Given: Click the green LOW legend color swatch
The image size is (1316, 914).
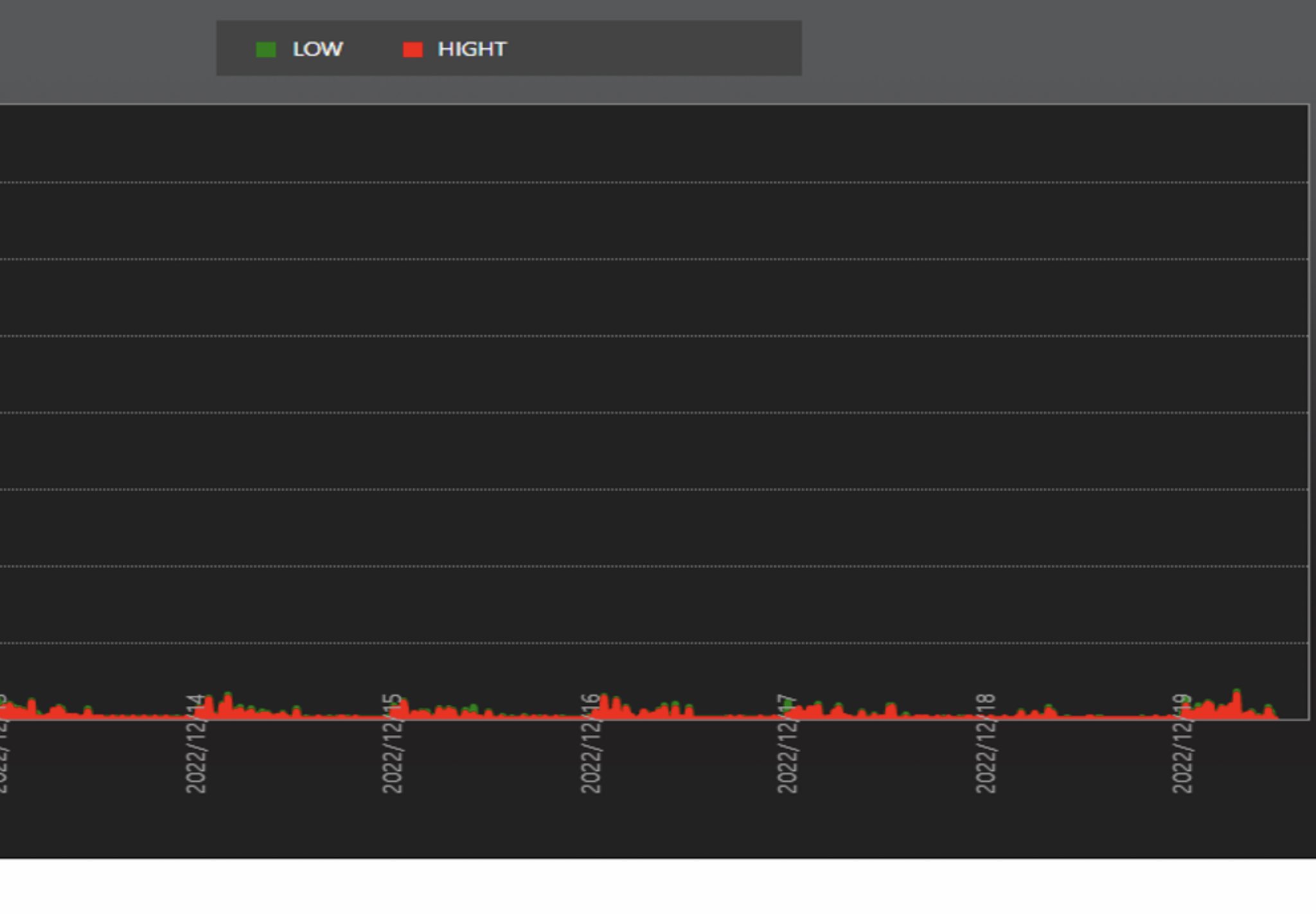Looking at the screenshot, I should [266, 49].
